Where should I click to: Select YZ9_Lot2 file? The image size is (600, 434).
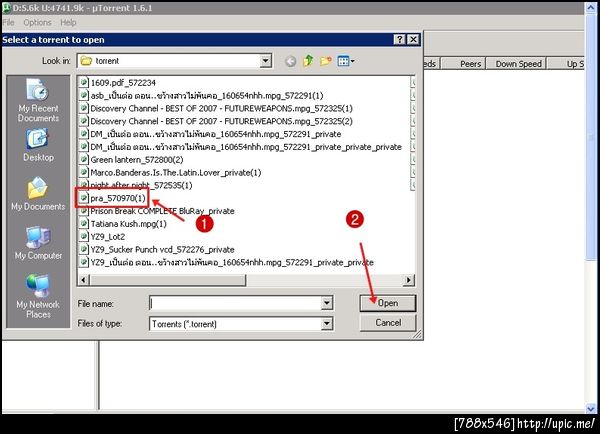(x=108, y=237)
